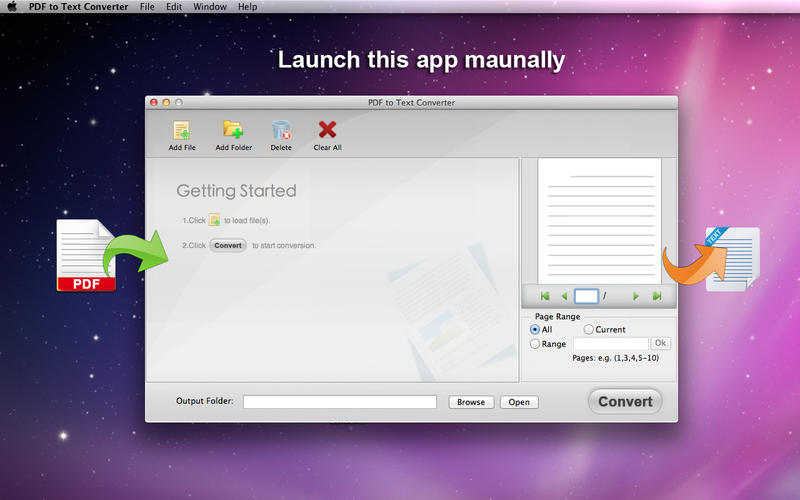
Task: Select the All page range option
Action: tap(535, 330)
